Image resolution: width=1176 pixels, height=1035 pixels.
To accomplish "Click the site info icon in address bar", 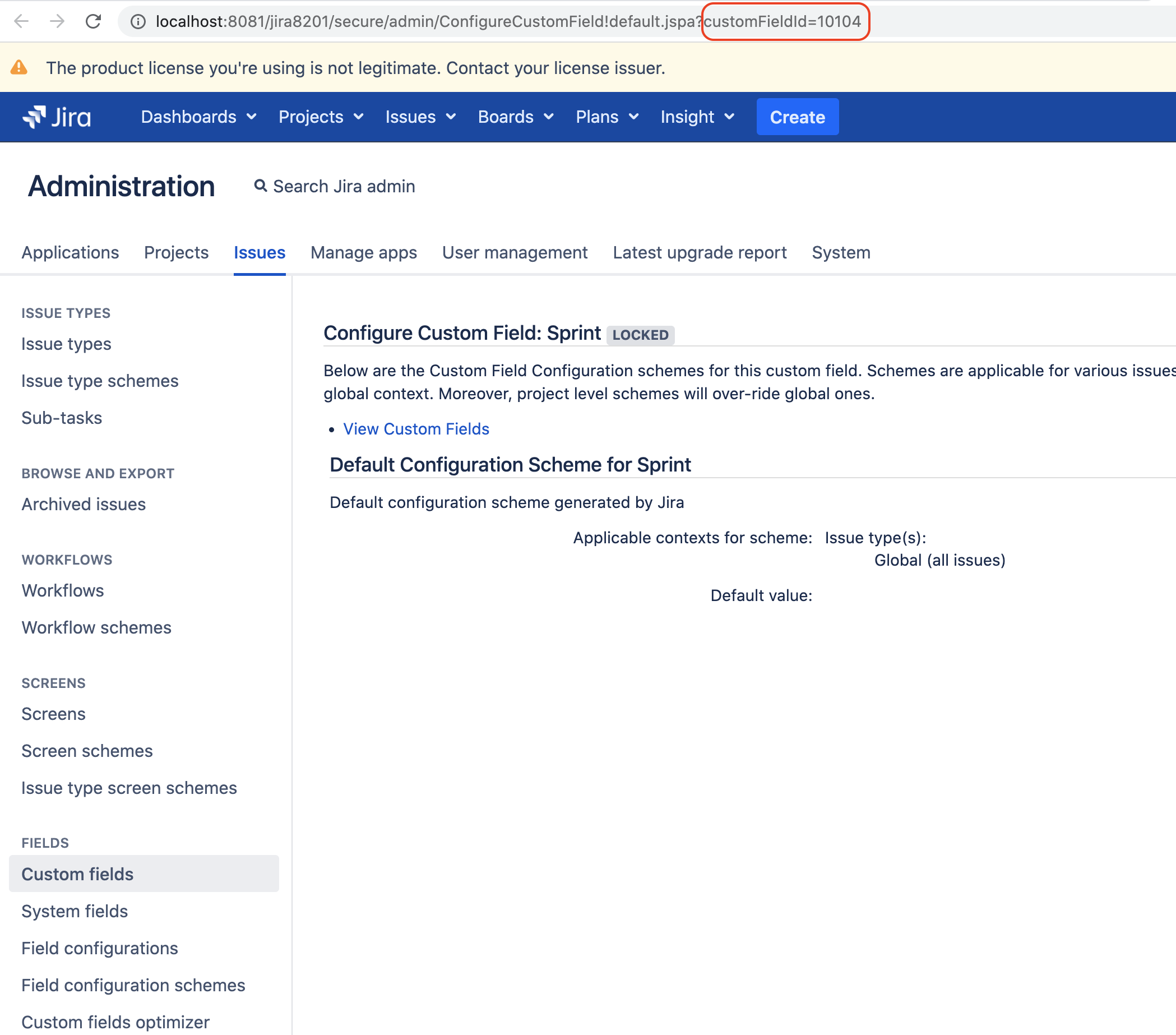I will [x=137, y=21].
